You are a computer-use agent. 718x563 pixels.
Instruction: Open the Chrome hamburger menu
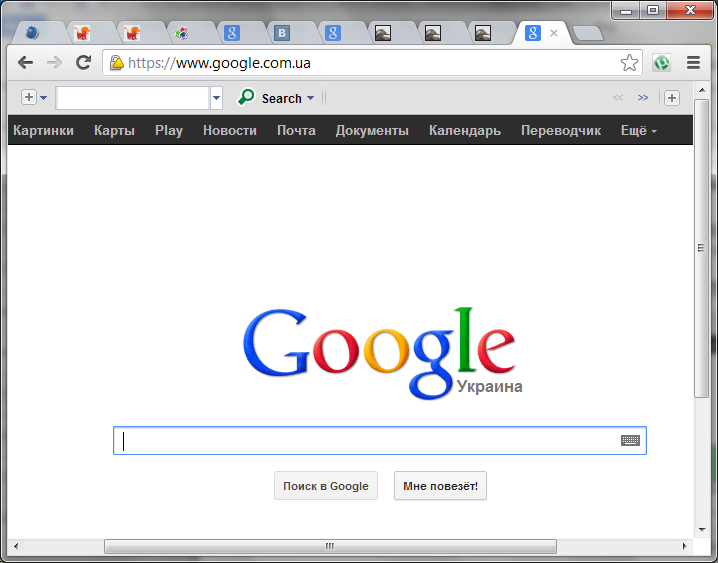coord(693,63)
